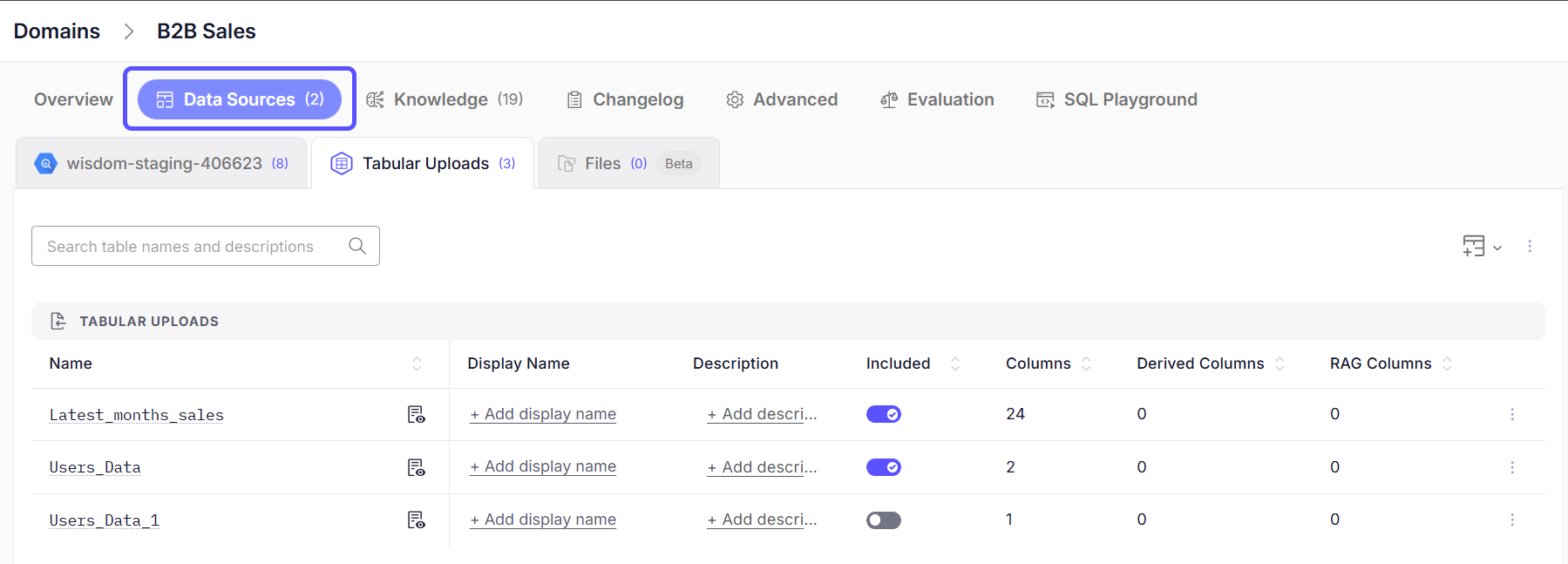Click the table view icon for Users_Data
This screenshot has height=564, width=1568.
(x=417, y=467)
